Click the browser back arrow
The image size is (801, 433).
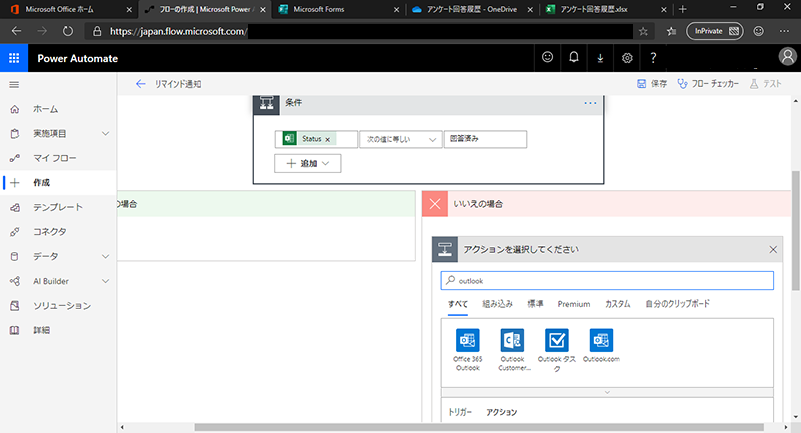(16, 31)
